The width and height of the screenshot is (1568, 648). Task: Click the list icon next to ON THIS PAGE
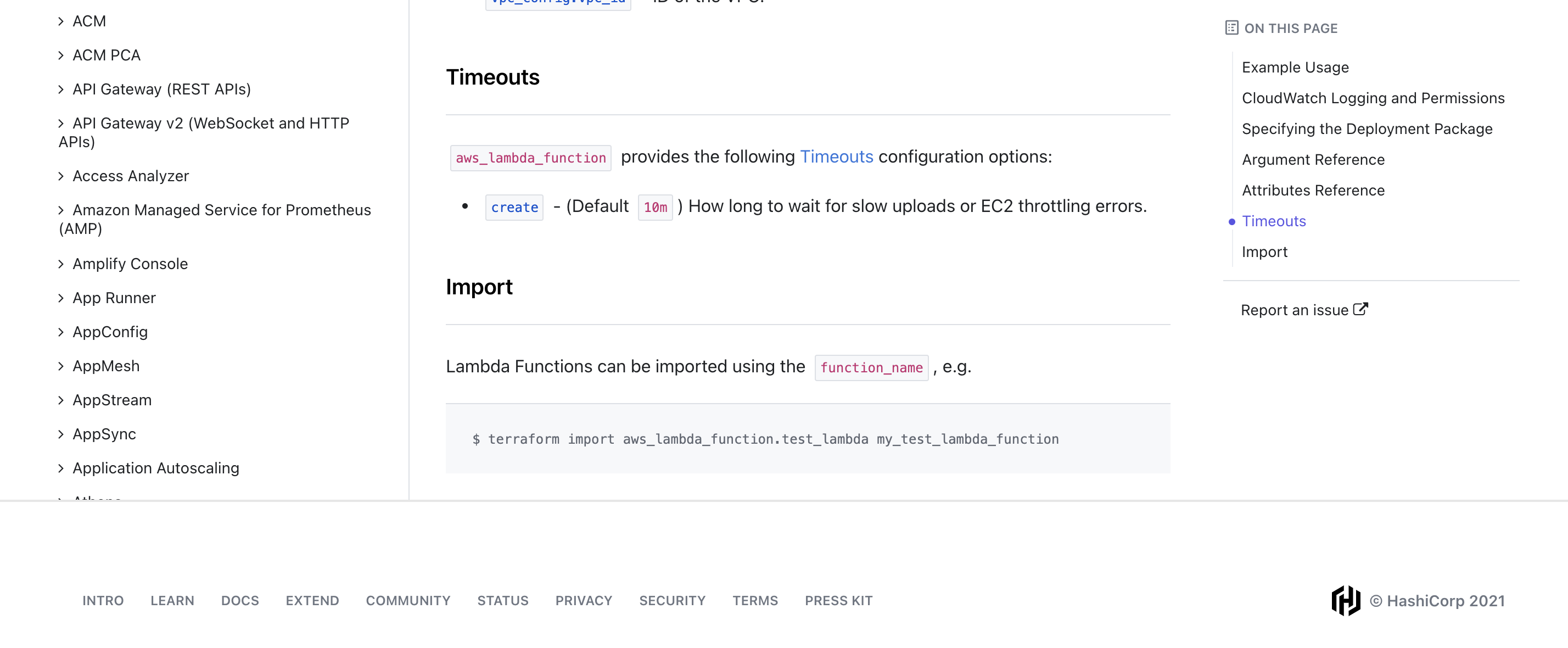(x=1232, y=27)
